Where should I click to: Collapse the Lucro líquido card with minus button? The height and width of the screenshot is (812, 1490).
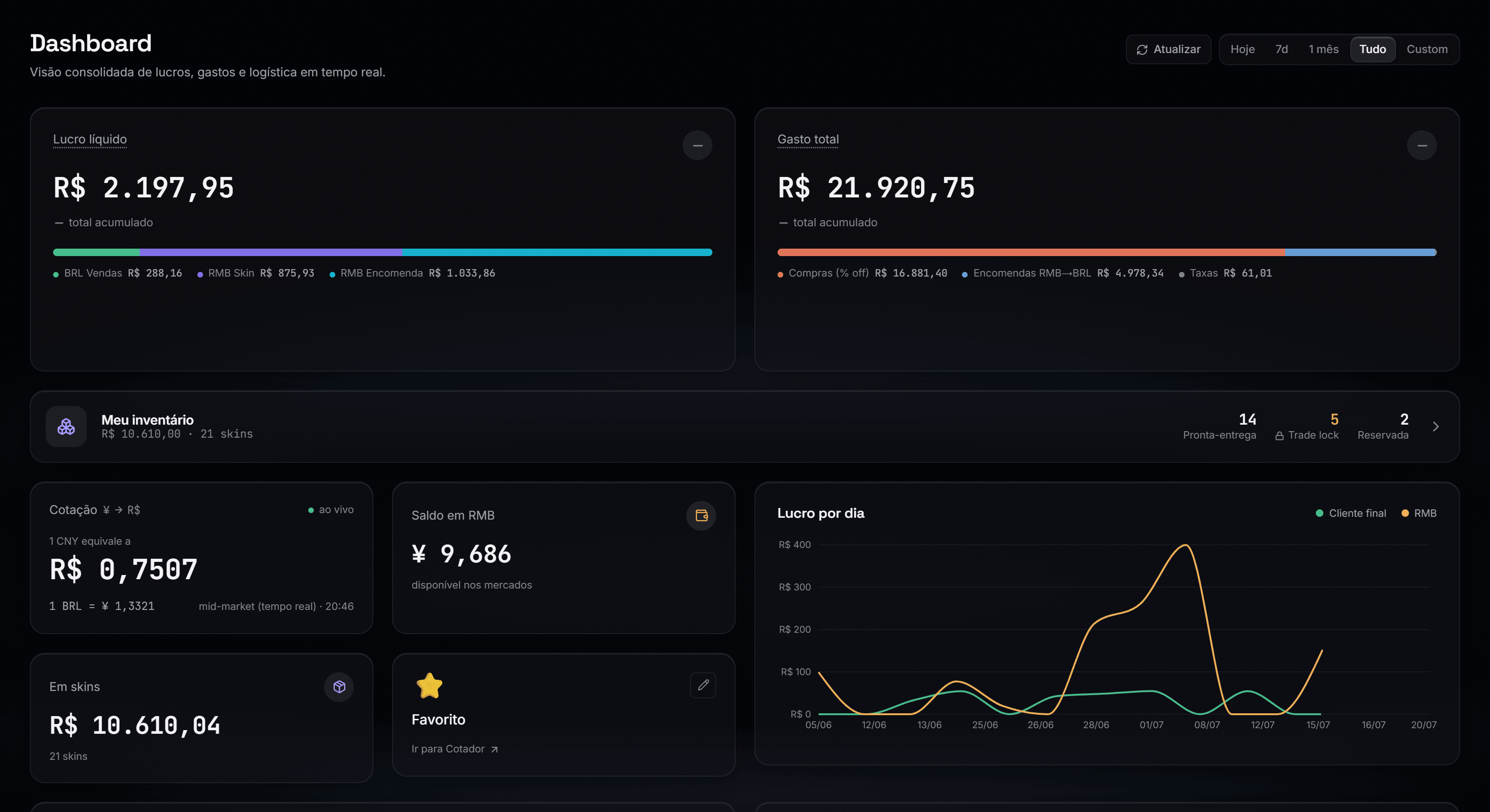point(698,145)
